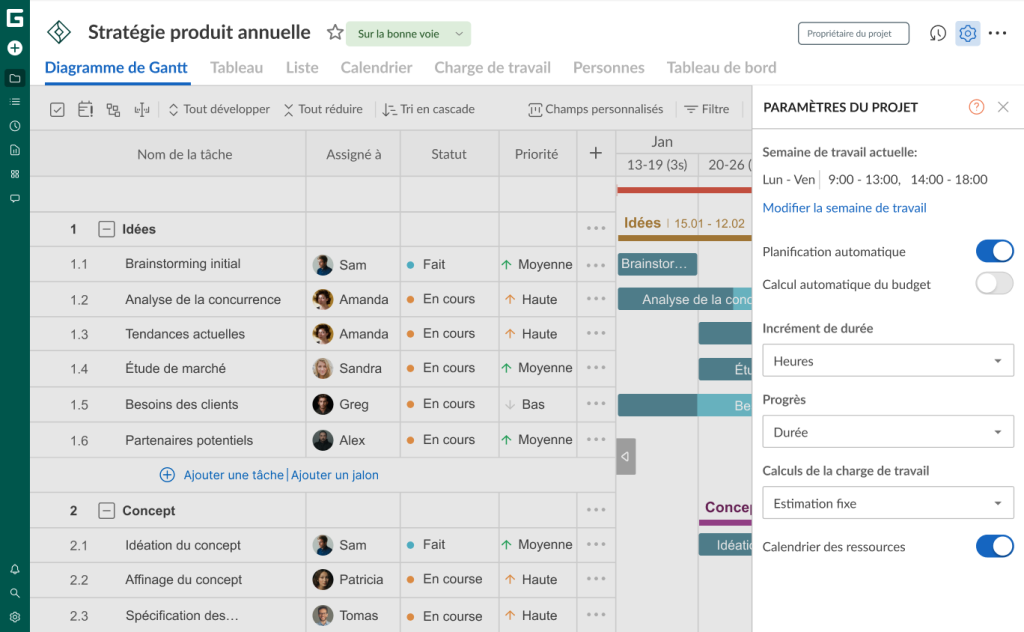Open the Sur la bonne voie status dropdown
The width and height of the screenshot is (1024, 632).
(x=408, y=34)
